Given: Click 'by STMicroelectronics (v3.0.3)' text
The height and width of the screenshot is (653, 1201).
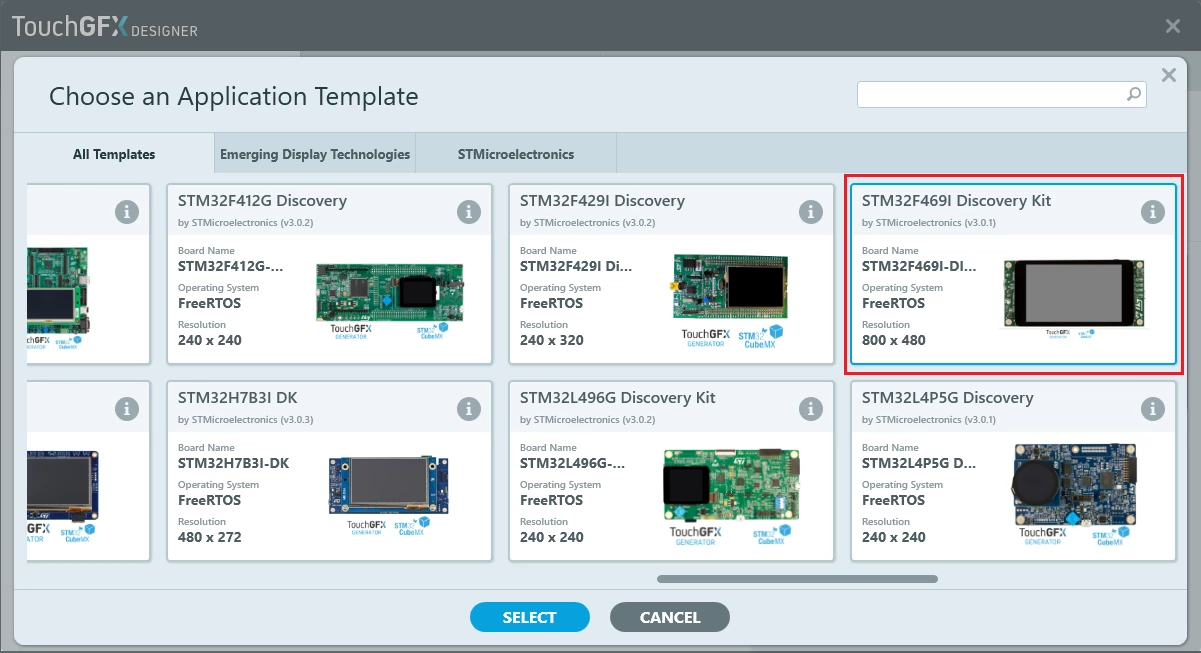Looking at the screenshot, I should click(x=245, y=419).
